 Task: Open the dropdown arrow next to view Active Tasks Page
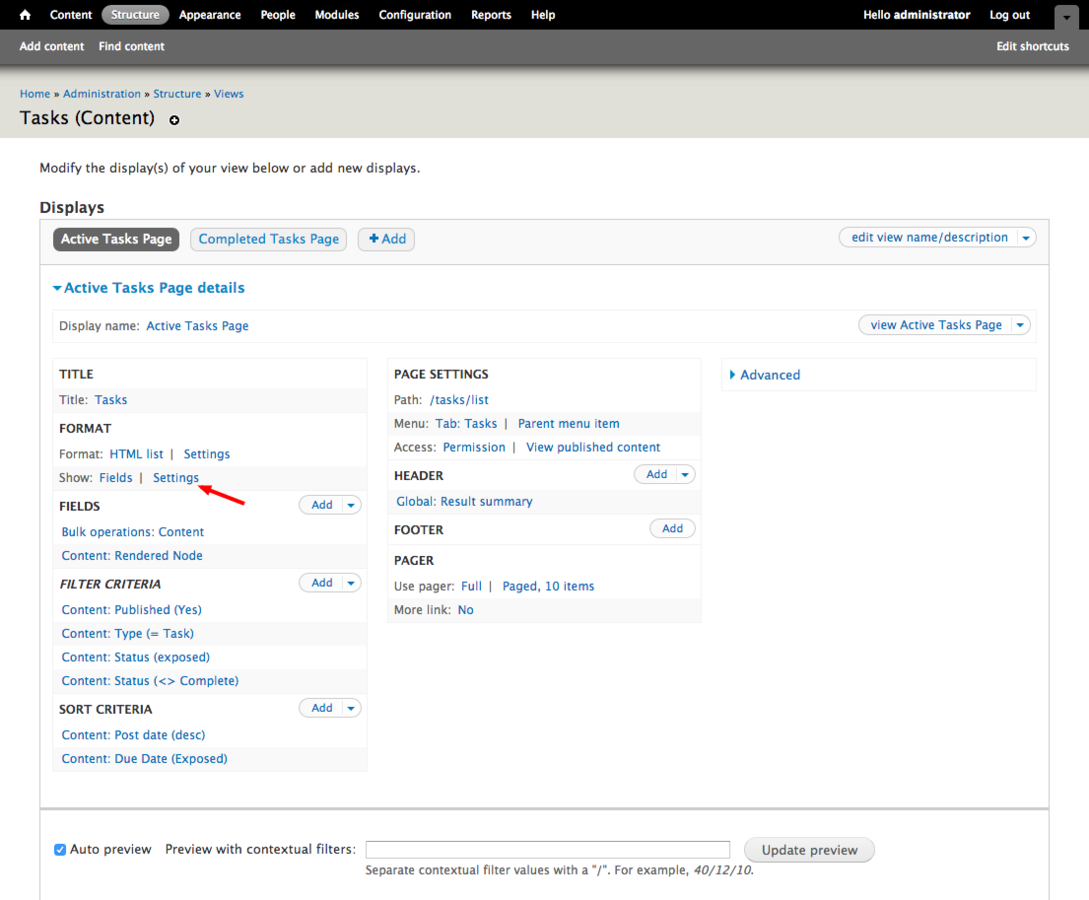coord(1020,325)
